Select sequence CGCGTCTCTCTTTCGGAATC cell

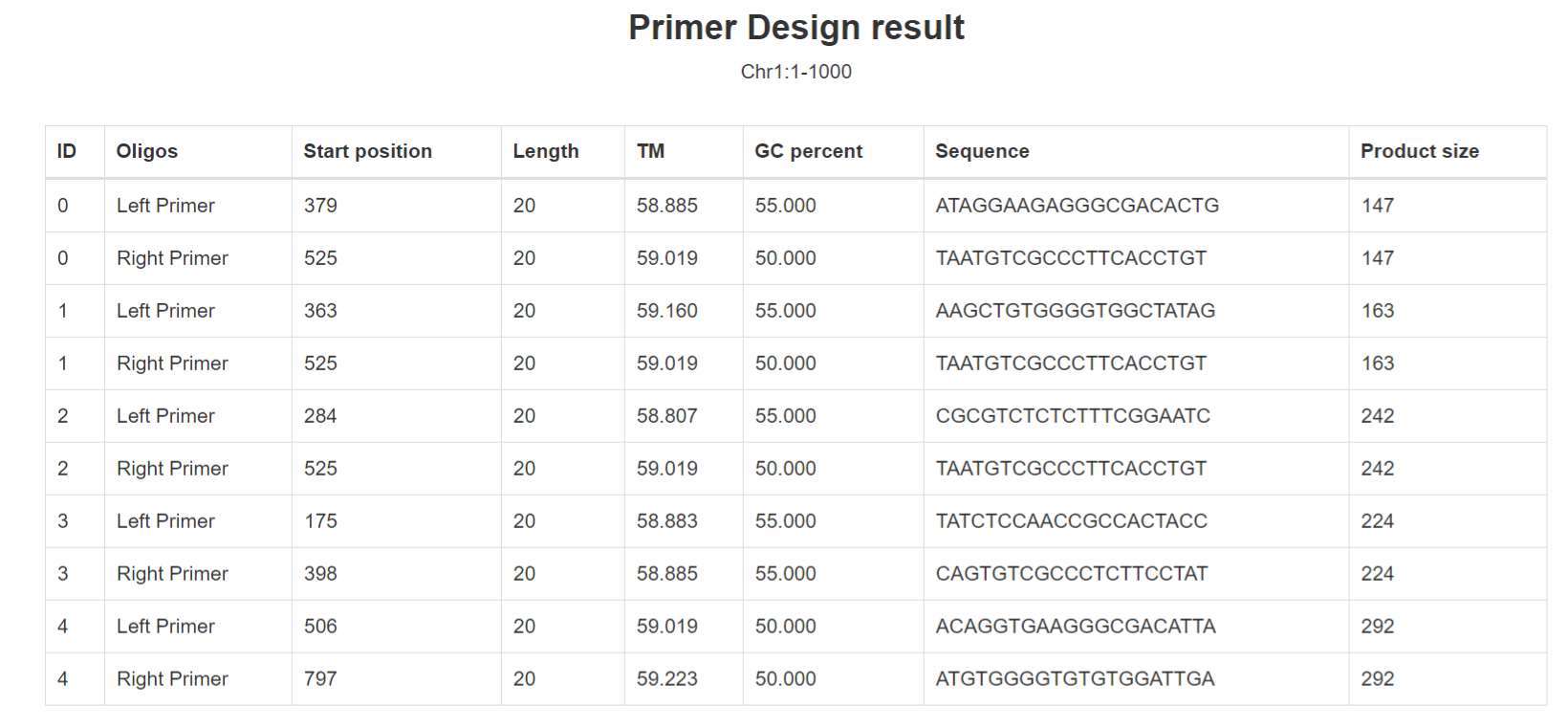pyautogui.click(x=1072, y=416)
